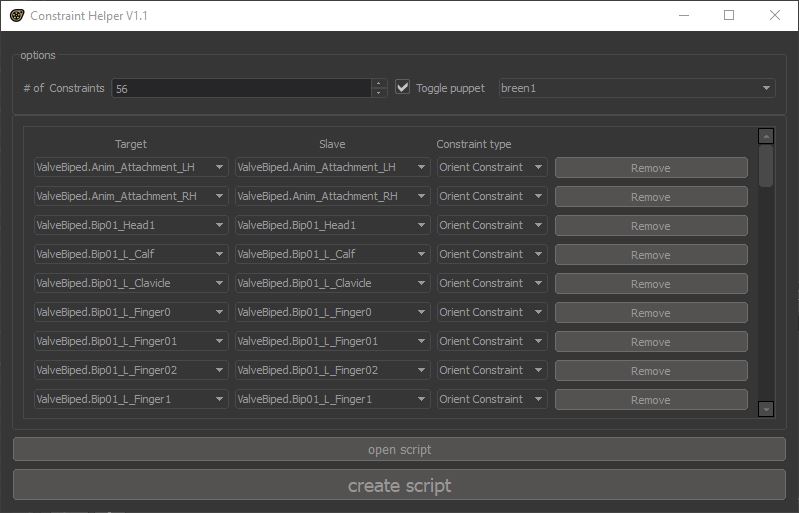Remove the Anim_Attachment_RH constraint row
The height and width of the screenshot is (513, 799).
click(651, 197)
